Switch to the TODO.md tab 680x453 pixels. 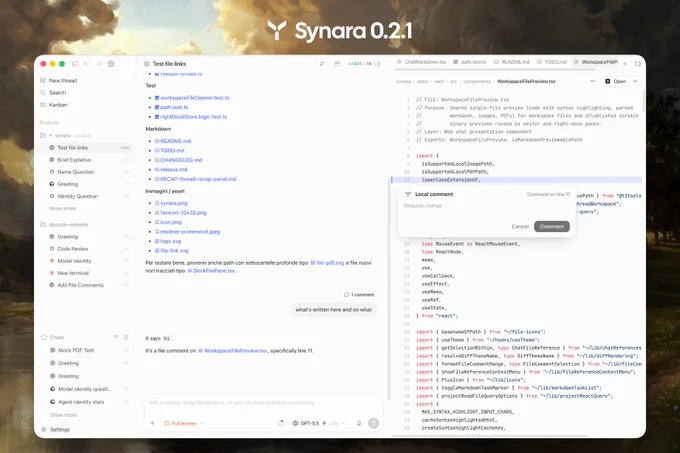point(552,62)
